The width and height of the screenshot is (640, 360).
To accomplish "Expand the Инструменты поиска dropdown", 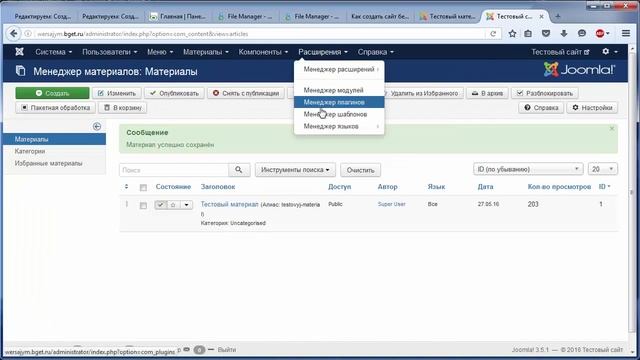I will [x=295, y=170].
